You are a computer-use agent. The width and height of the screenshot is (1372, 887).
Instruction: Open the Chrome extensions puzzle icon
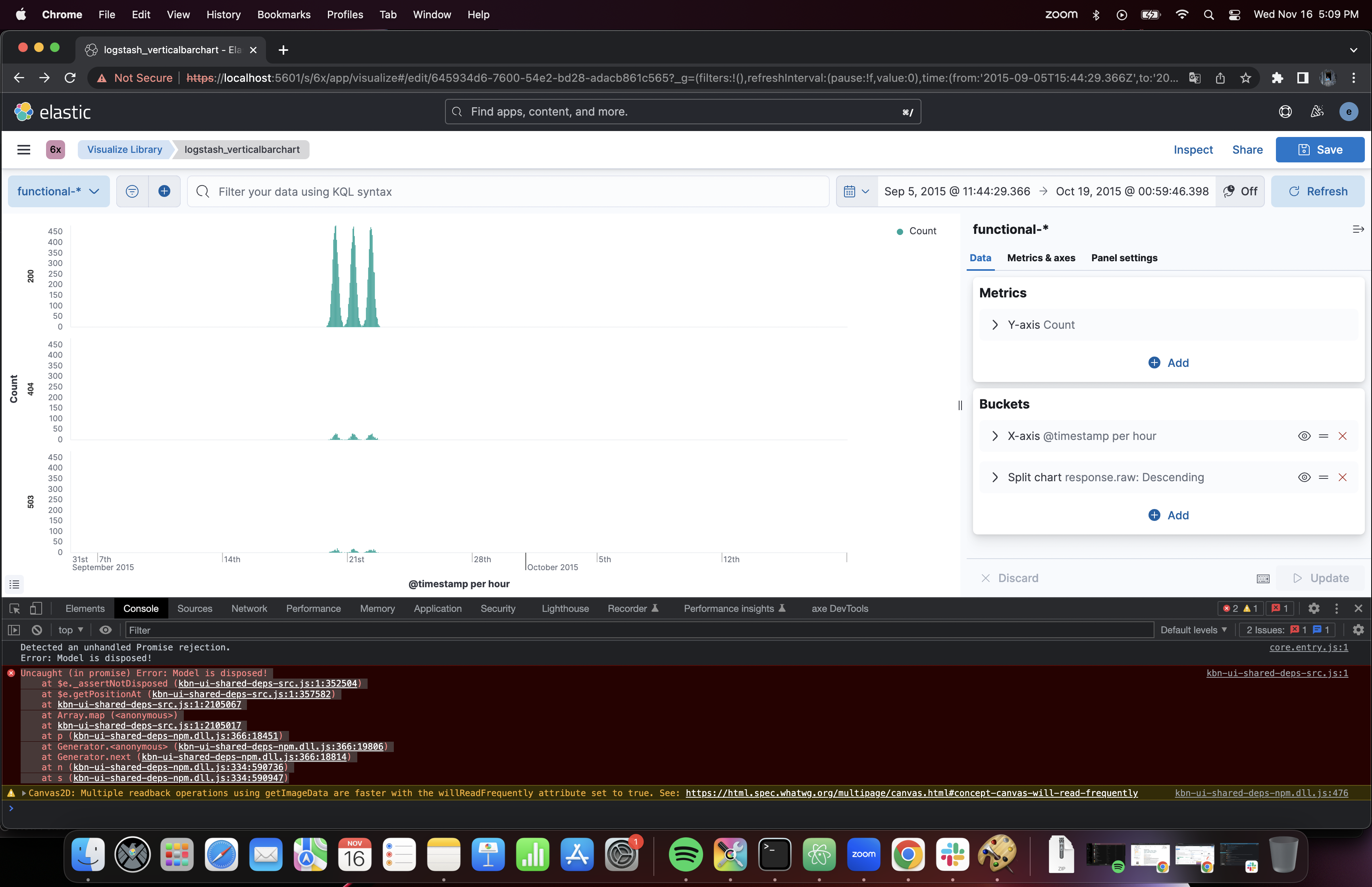pos(1277,78)
